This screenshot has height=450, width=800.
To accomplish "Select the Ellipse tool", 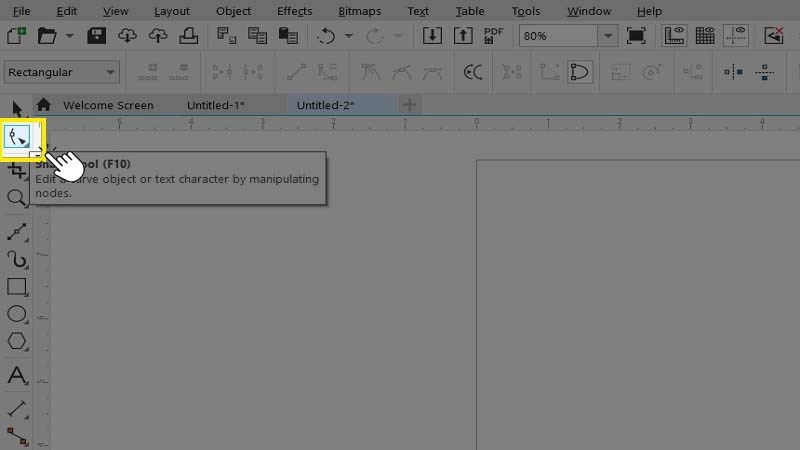I will click(17, 314).
